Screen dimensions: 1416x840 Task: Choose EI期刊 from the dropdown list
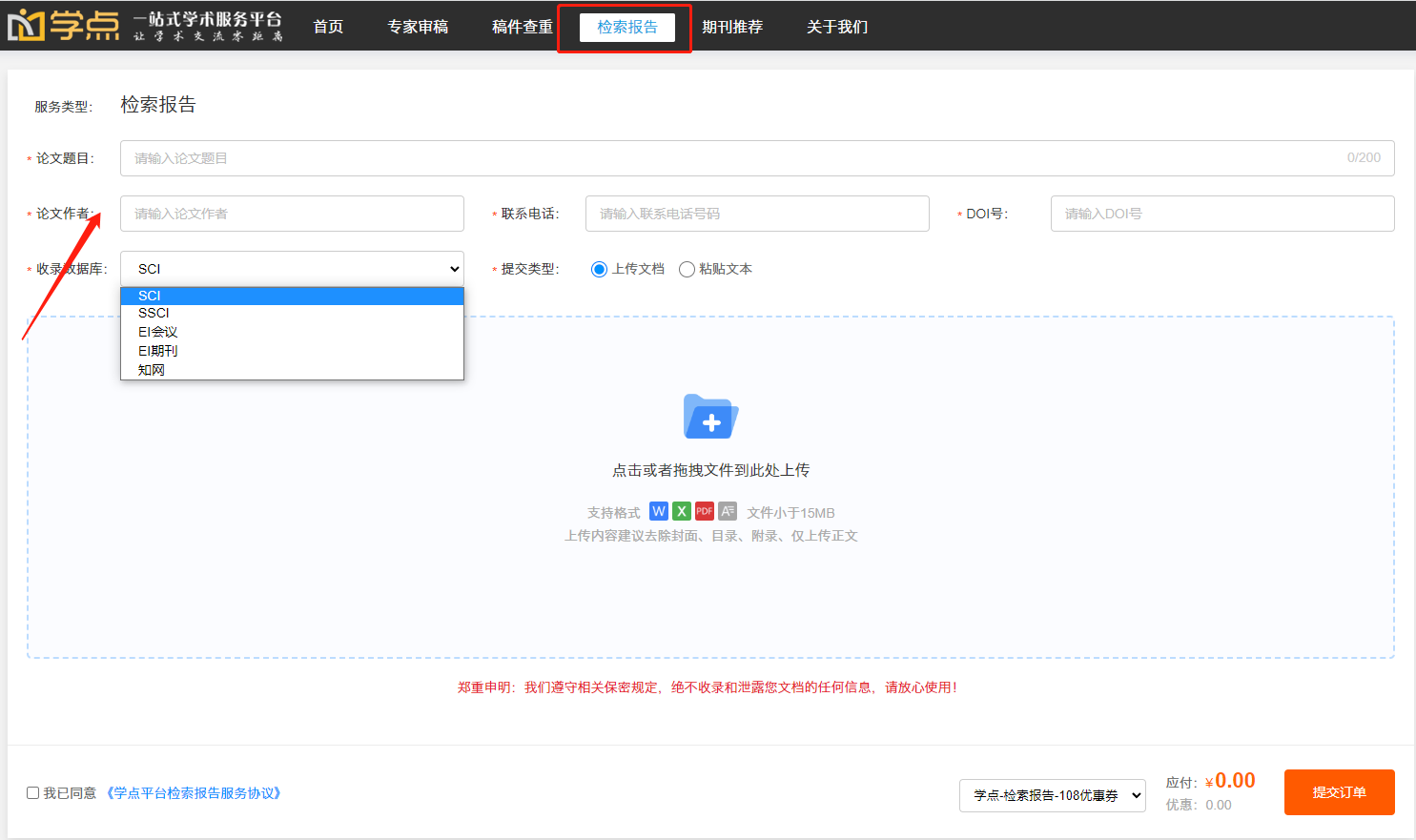292,351
